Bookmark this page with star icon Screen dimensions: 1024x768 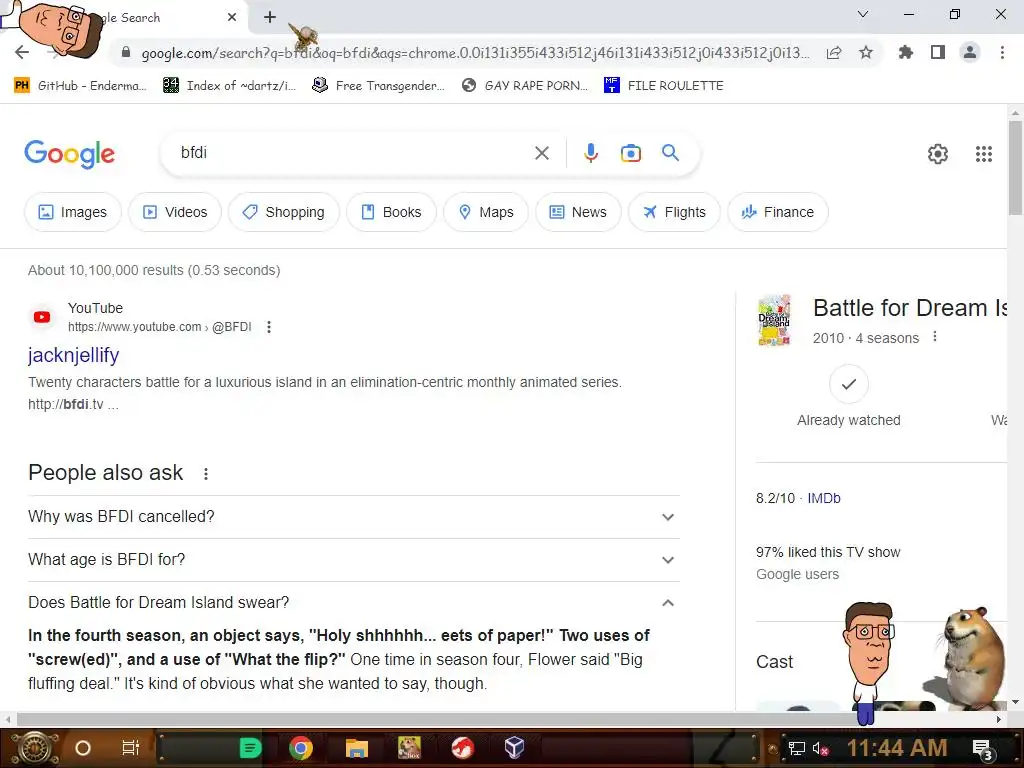[866, 52]
